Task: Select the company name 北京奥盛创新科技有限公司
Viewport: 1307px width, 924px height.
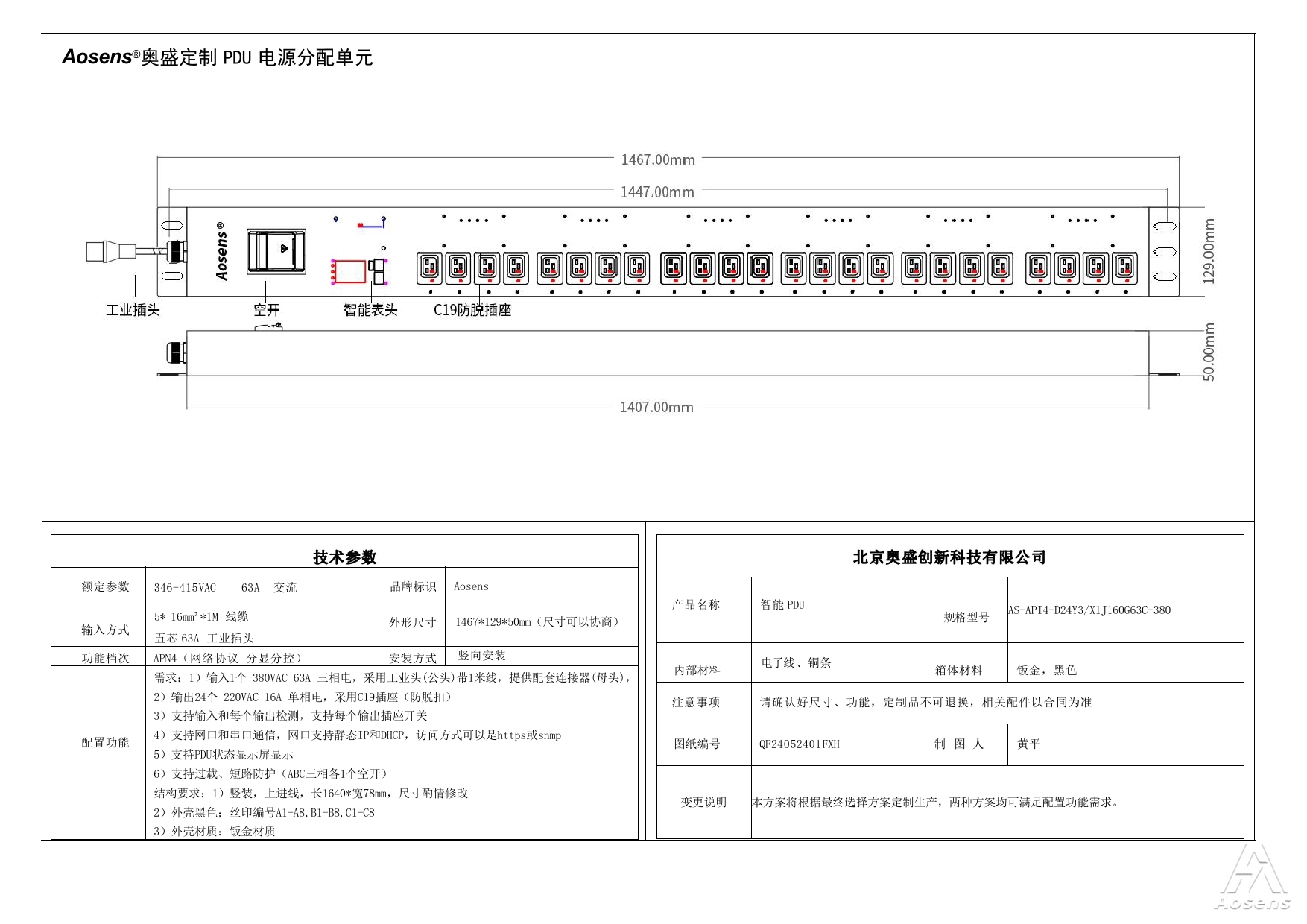Action: tap(949, 557)
